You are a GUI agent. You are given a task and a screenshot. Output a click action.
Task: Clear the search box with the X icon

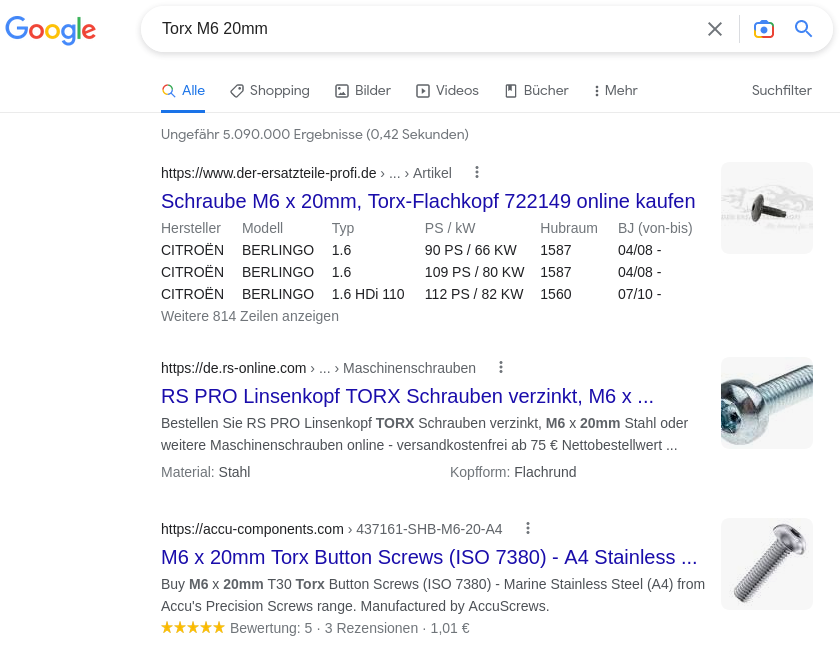[x=715, y=29]
